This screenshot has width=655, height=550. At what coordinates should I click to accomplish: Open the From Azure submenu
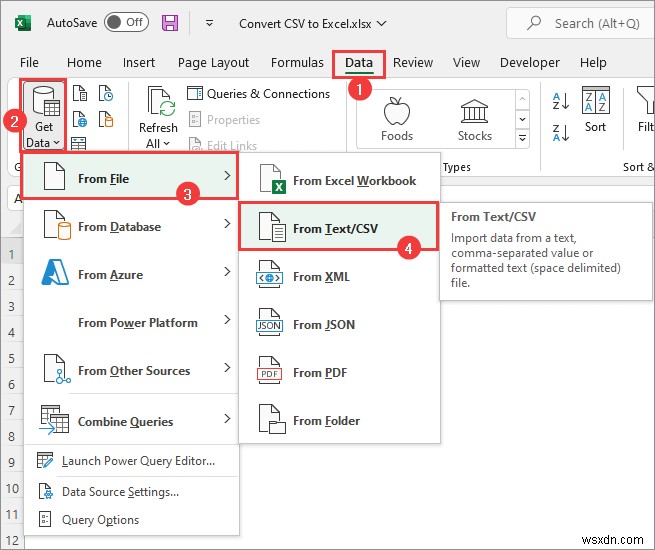[x=131, y=274]
